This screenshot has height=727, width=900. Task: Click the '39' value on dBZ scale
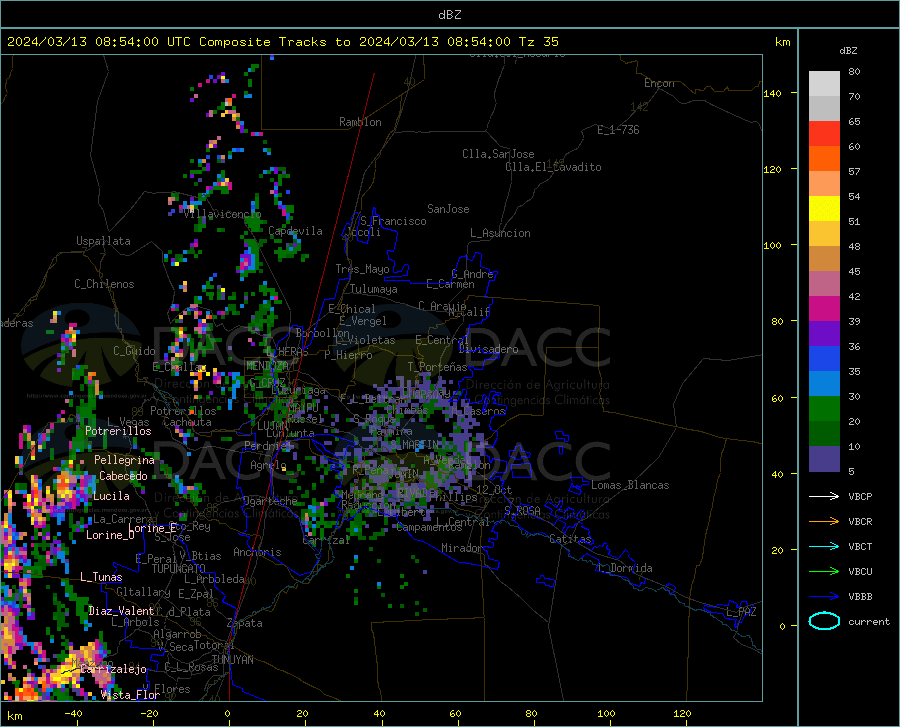(x=854, y=322)
